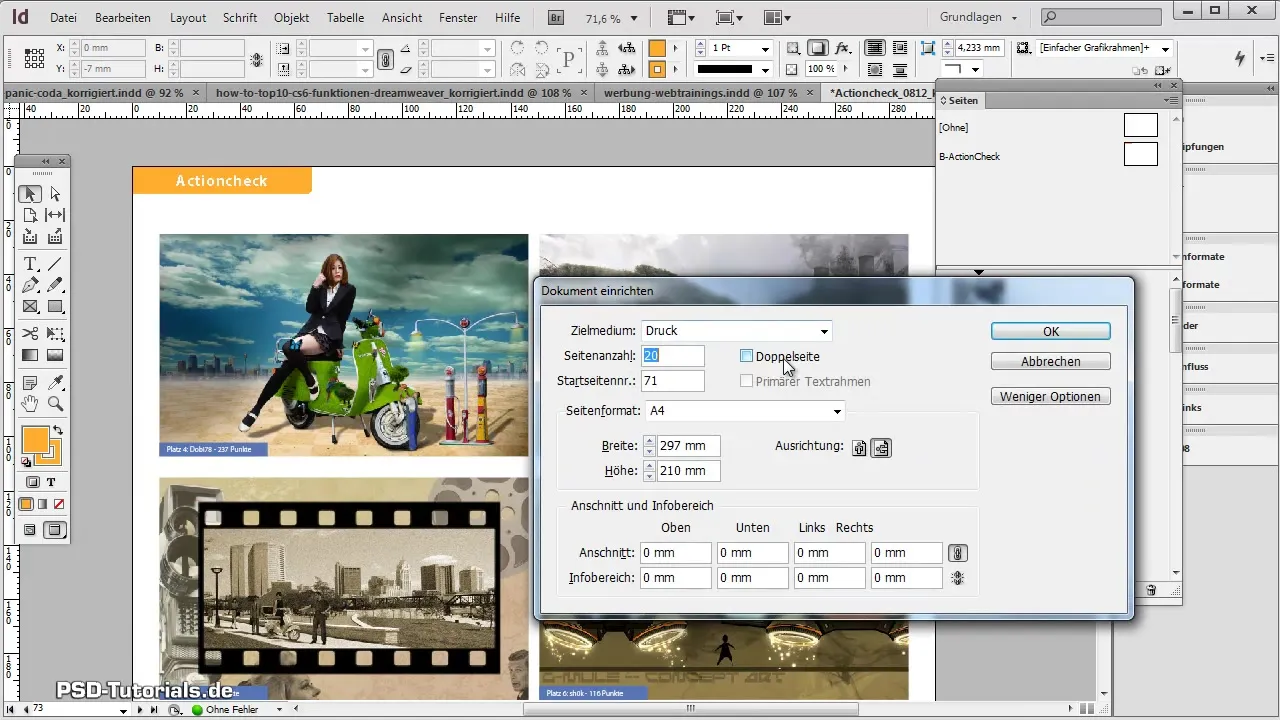This screenshot has height=720, width=1280.
Task: Open the Datei menu
Action: [x=63, y=18]
